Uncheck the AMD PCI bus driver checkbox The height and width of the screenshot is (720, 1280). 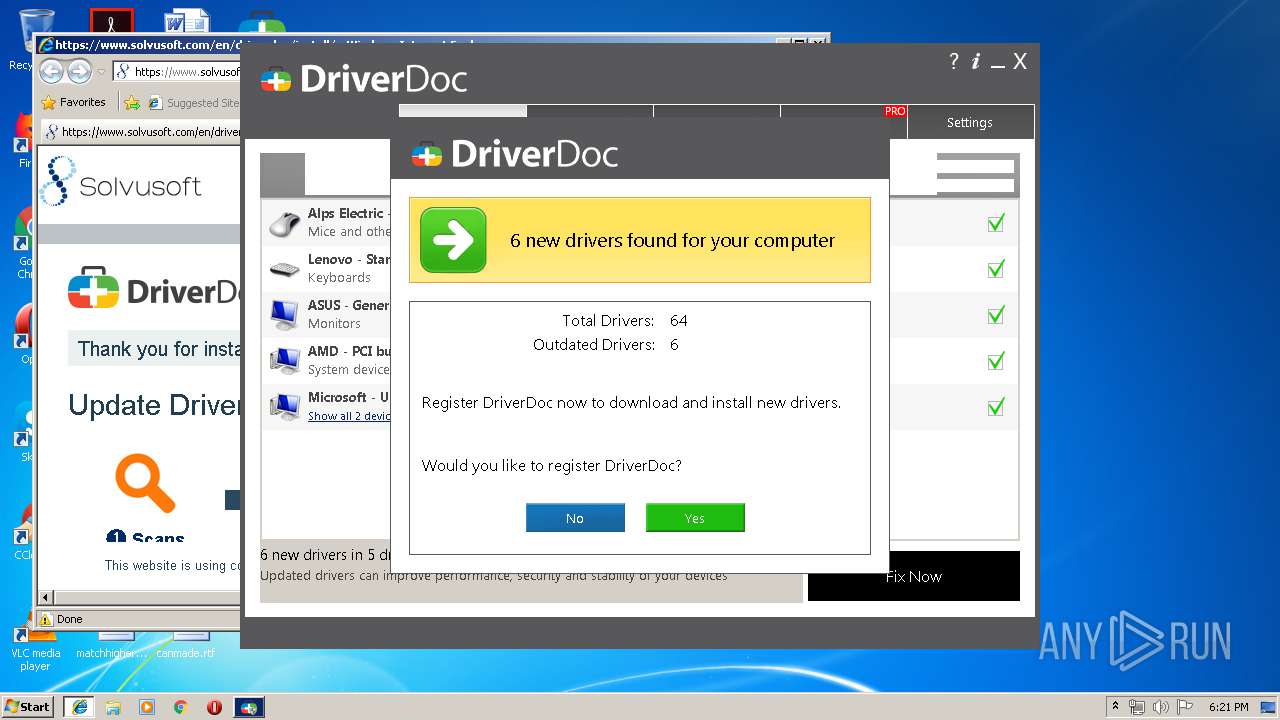(x=995, y=361)
